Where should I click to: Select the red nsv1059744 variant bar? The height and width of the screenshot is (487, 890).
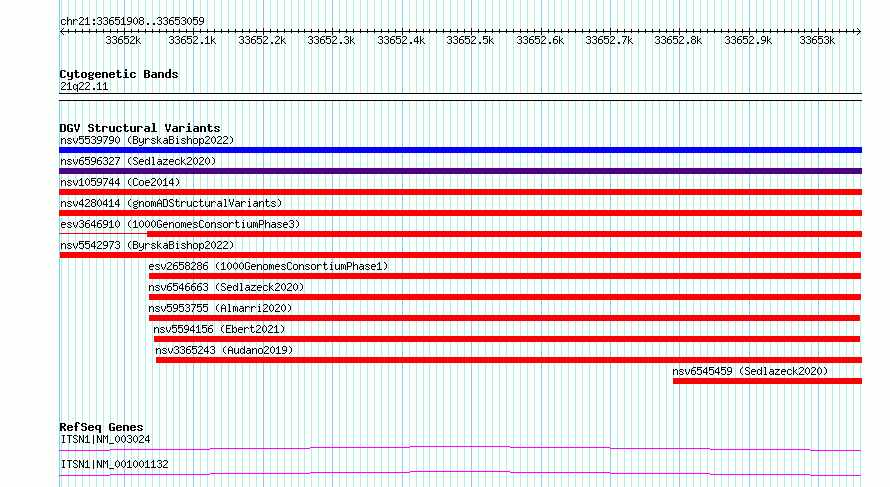coord(460,192)
